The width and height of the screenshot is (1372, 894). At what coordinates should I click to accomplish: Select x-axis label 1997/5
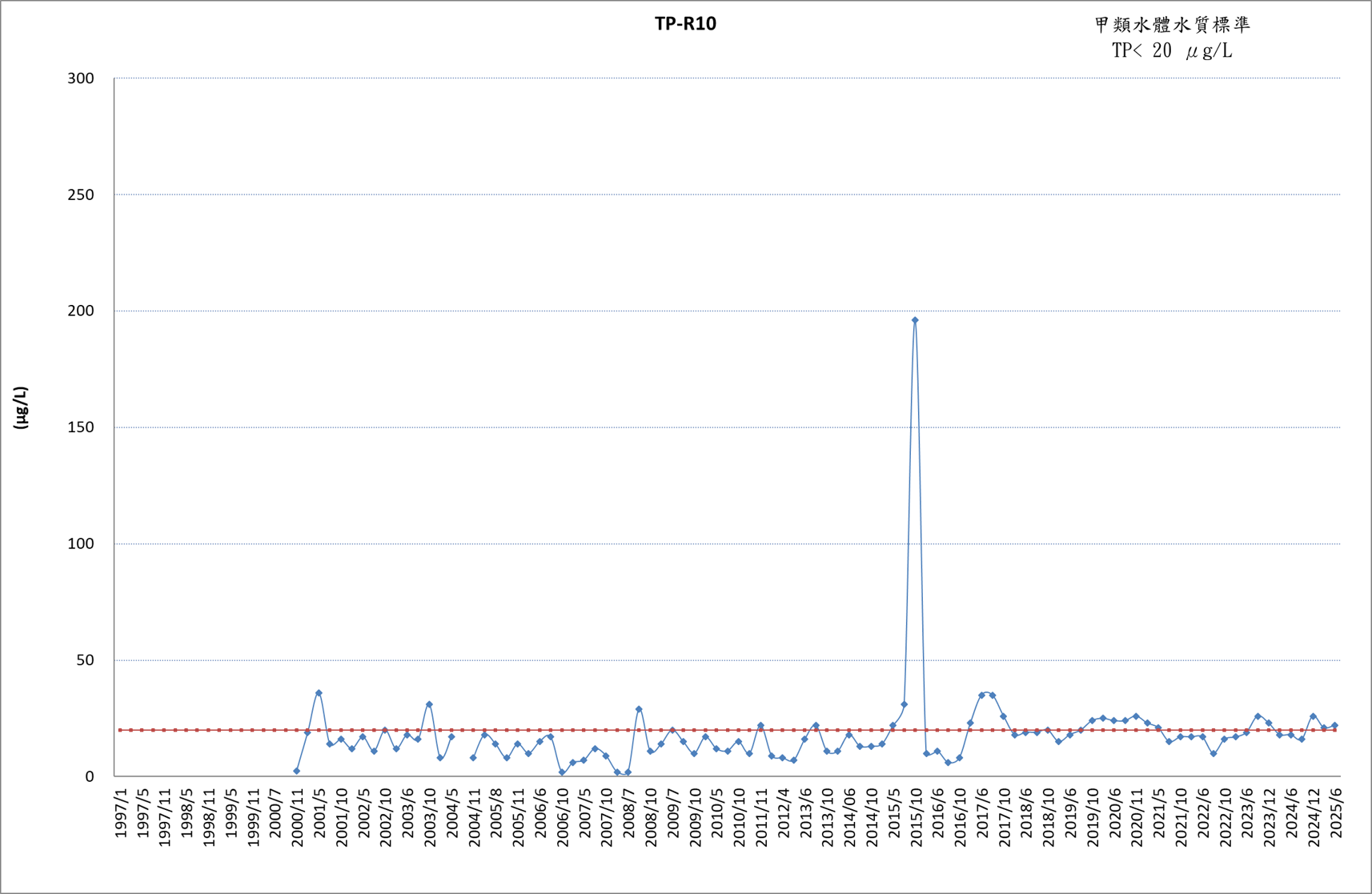pos(142,813)
